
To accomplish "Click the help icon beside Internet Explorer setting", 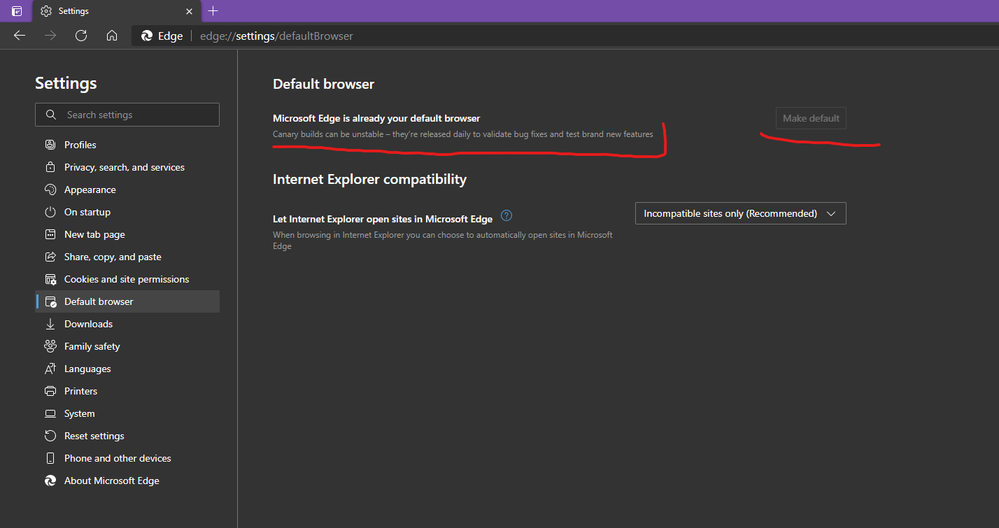I will (x=507, y=215).
